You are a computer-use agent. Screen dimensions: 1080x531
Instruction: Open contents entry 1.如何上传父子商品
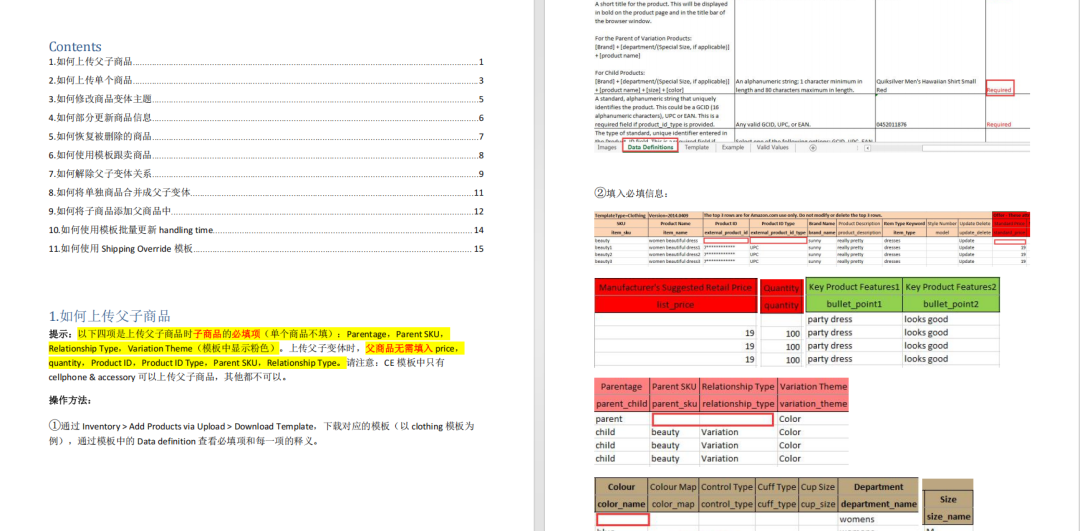point(267,62)
